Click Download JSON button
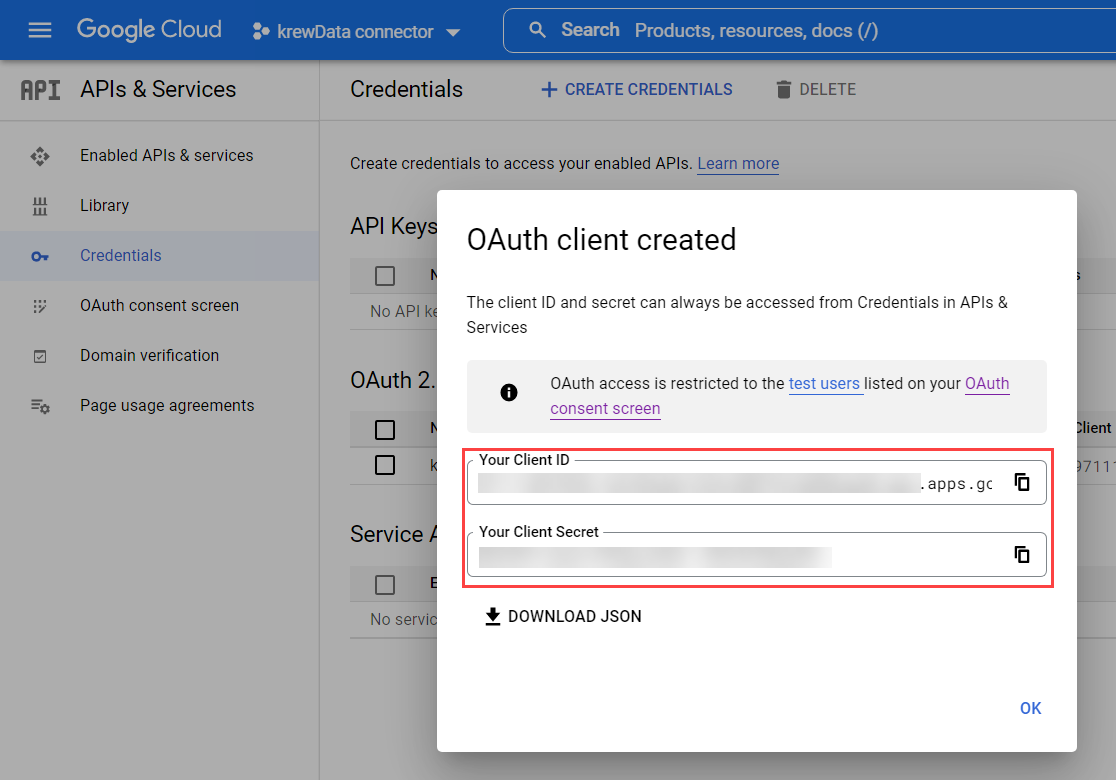1116x780 pixels. [x=563, y=617]
